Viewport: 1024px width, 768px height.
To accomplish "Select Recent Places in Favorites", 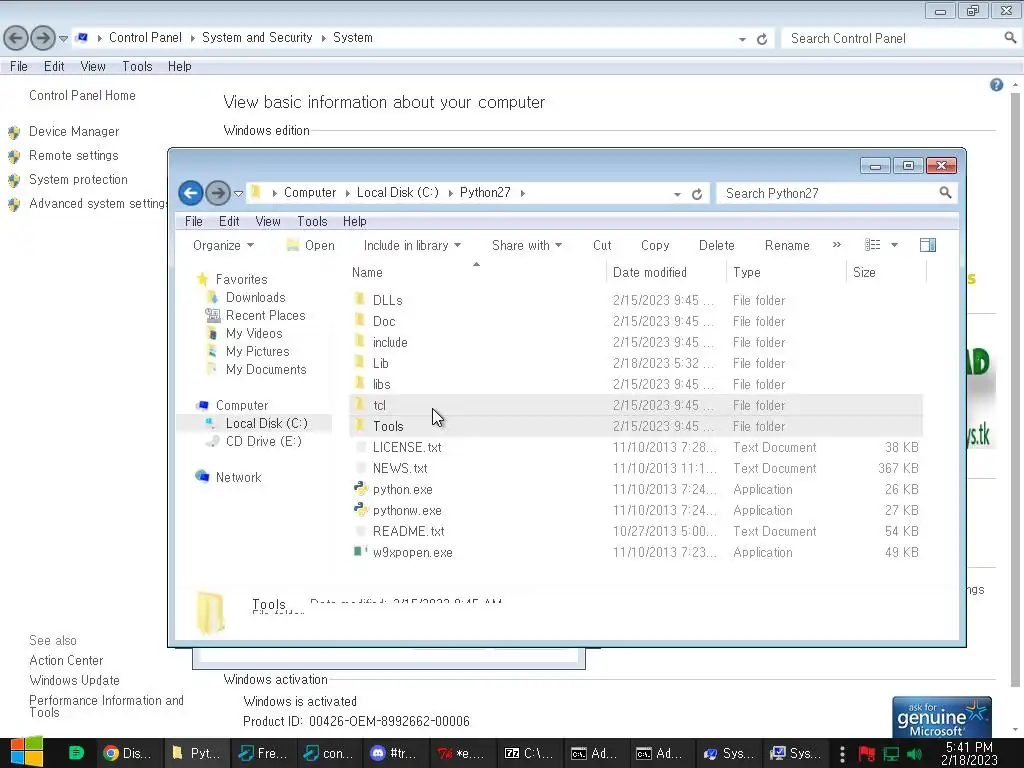I will pyautogui.click(x=265, y=315).
